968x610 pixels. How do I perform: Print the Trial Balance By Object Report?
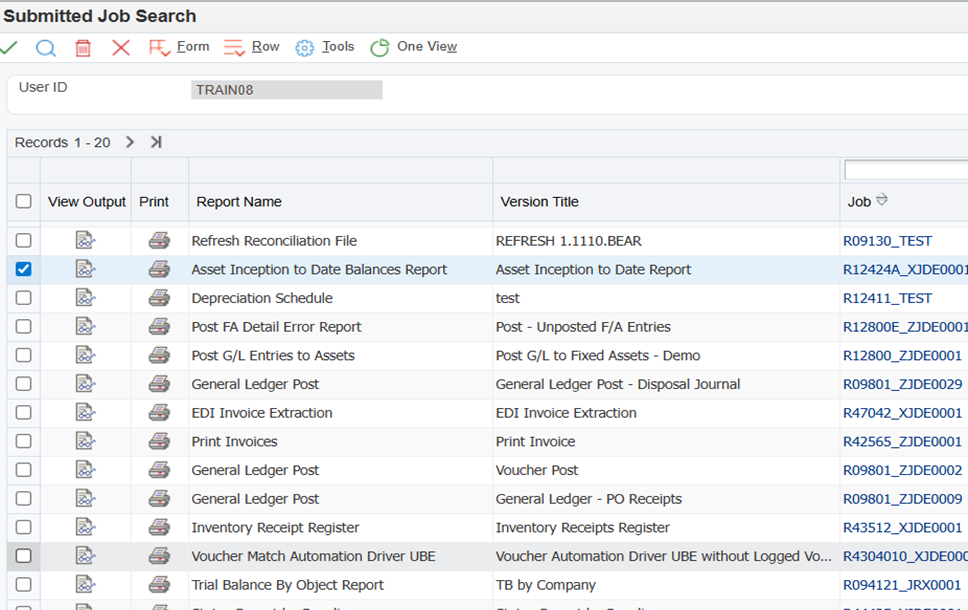(x=159, y=585)
